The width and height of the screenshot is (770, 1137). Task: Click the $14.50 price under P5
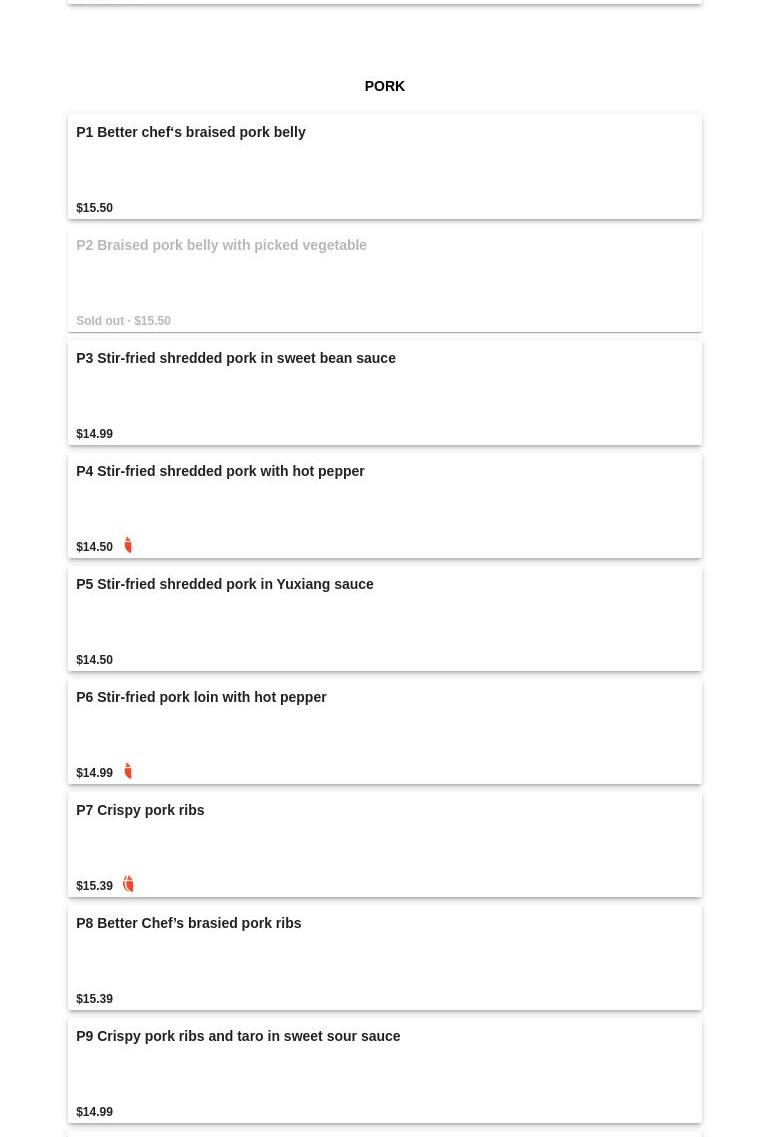tap(94, 660)
